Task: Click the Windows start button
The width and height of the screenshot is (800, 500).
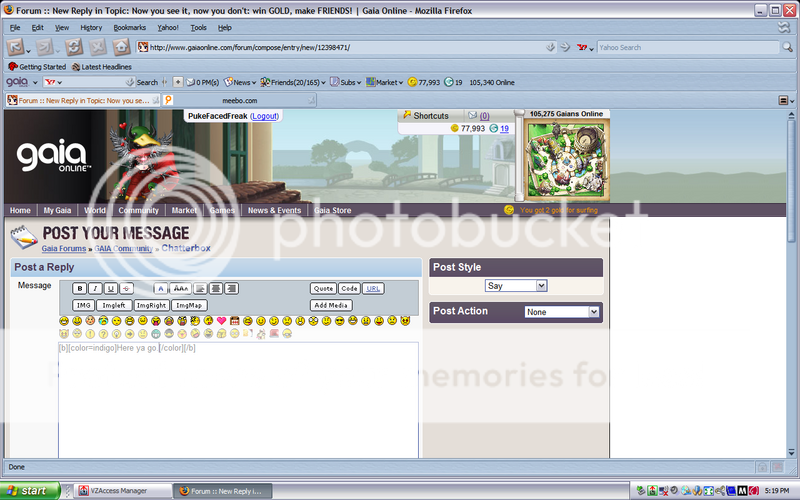Action: pos(30,491)
